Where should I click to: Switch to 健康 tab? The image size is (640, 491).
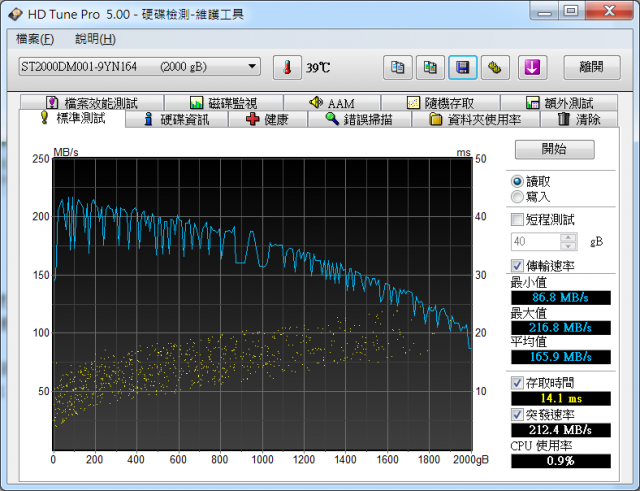tap(267, 120)
